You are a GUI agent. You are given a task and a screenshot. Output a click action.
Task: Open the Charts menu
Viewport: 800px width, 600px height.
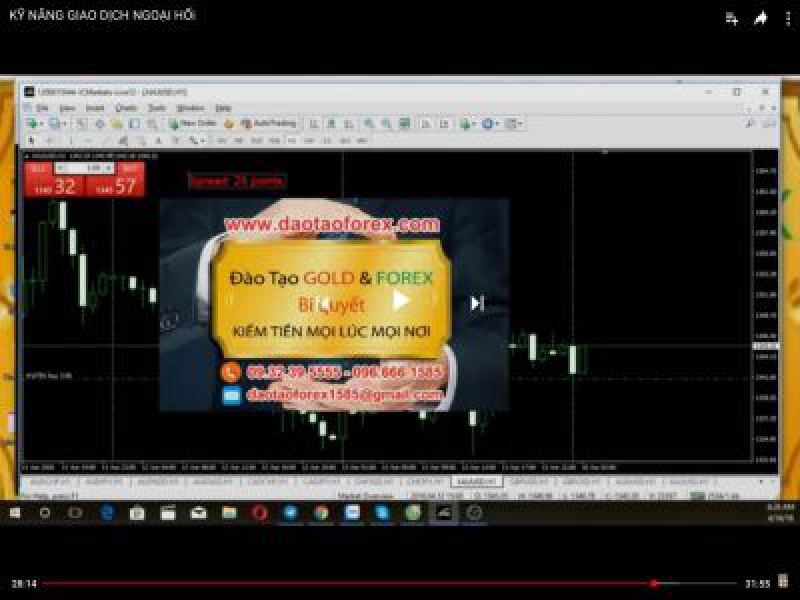126,108
